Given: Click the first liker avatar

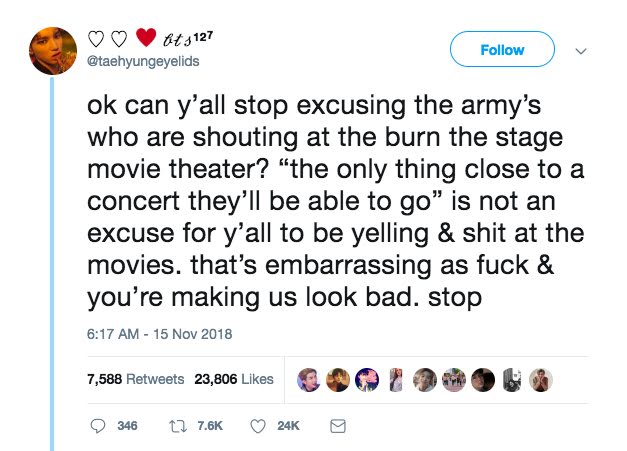Looking at the screenshot, I should pyautogui.click(x=308, y=380).
